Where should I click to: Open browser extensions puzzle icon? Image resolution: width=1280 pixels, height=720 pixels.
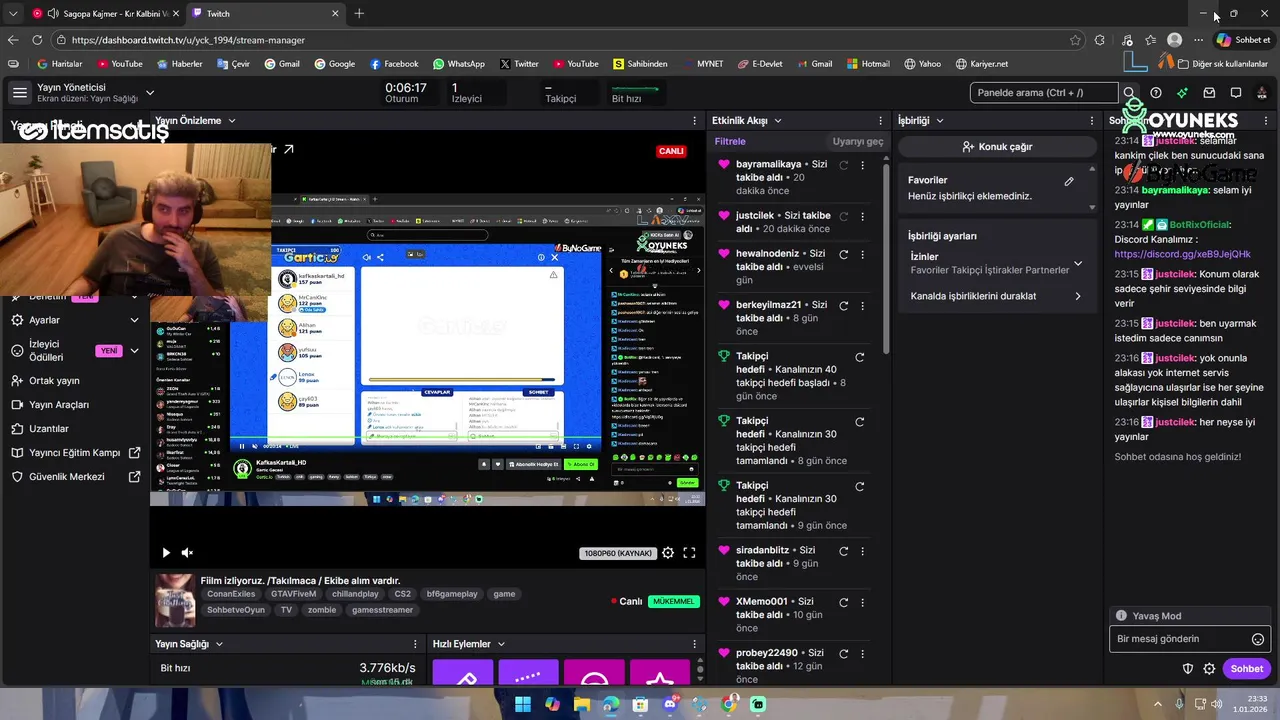[1100, 40]
